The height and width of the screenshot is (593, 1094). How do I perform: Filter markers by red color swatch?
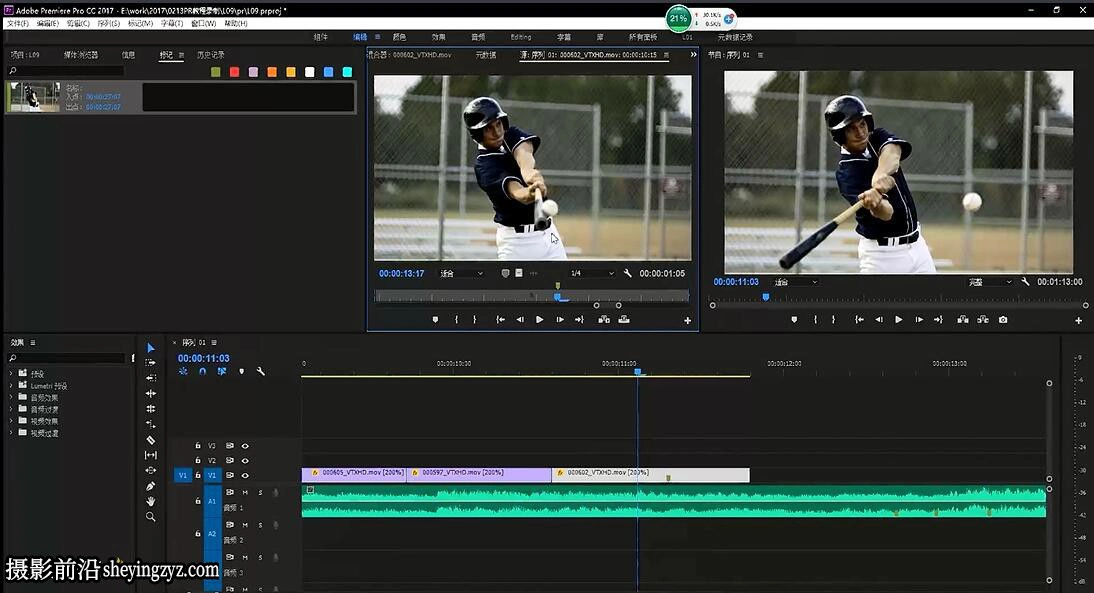click(234, 72)
